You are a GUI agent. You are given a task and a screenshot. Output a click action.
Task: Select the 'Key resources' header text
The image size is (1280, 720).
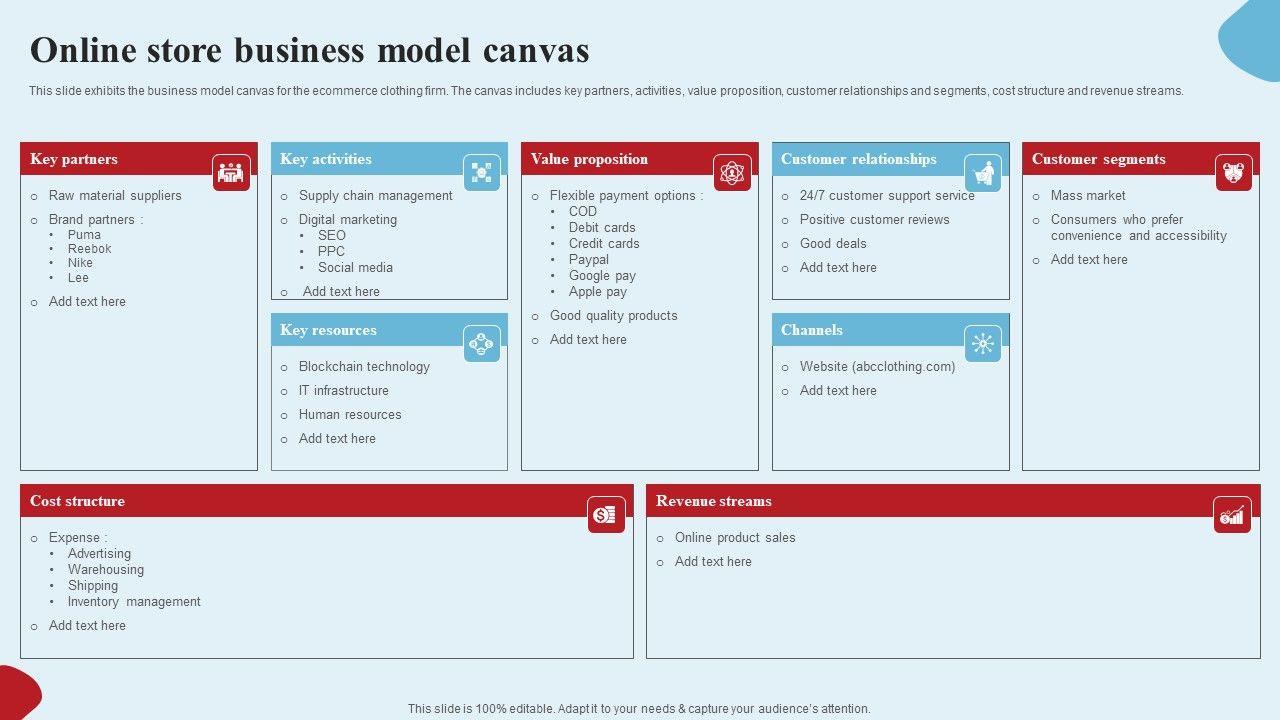(328, 330)
